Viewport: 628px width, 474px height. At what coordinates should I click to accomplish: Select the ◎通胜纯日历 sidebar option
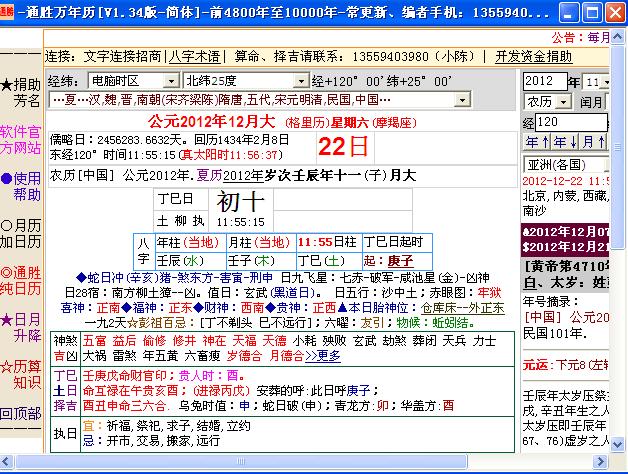[20, 280]
